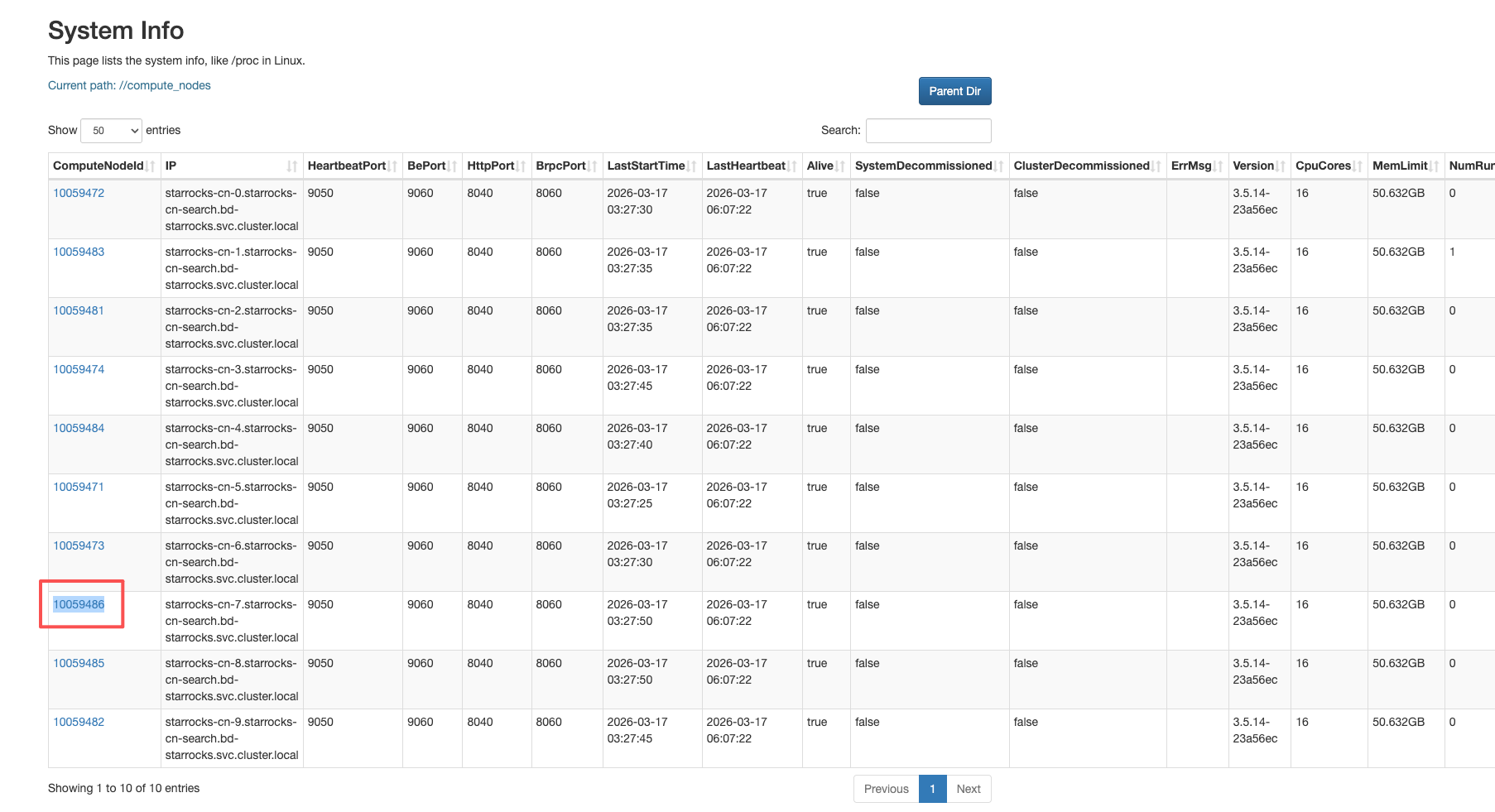Open highlighted node 10059486 link

tap(79, 604)
